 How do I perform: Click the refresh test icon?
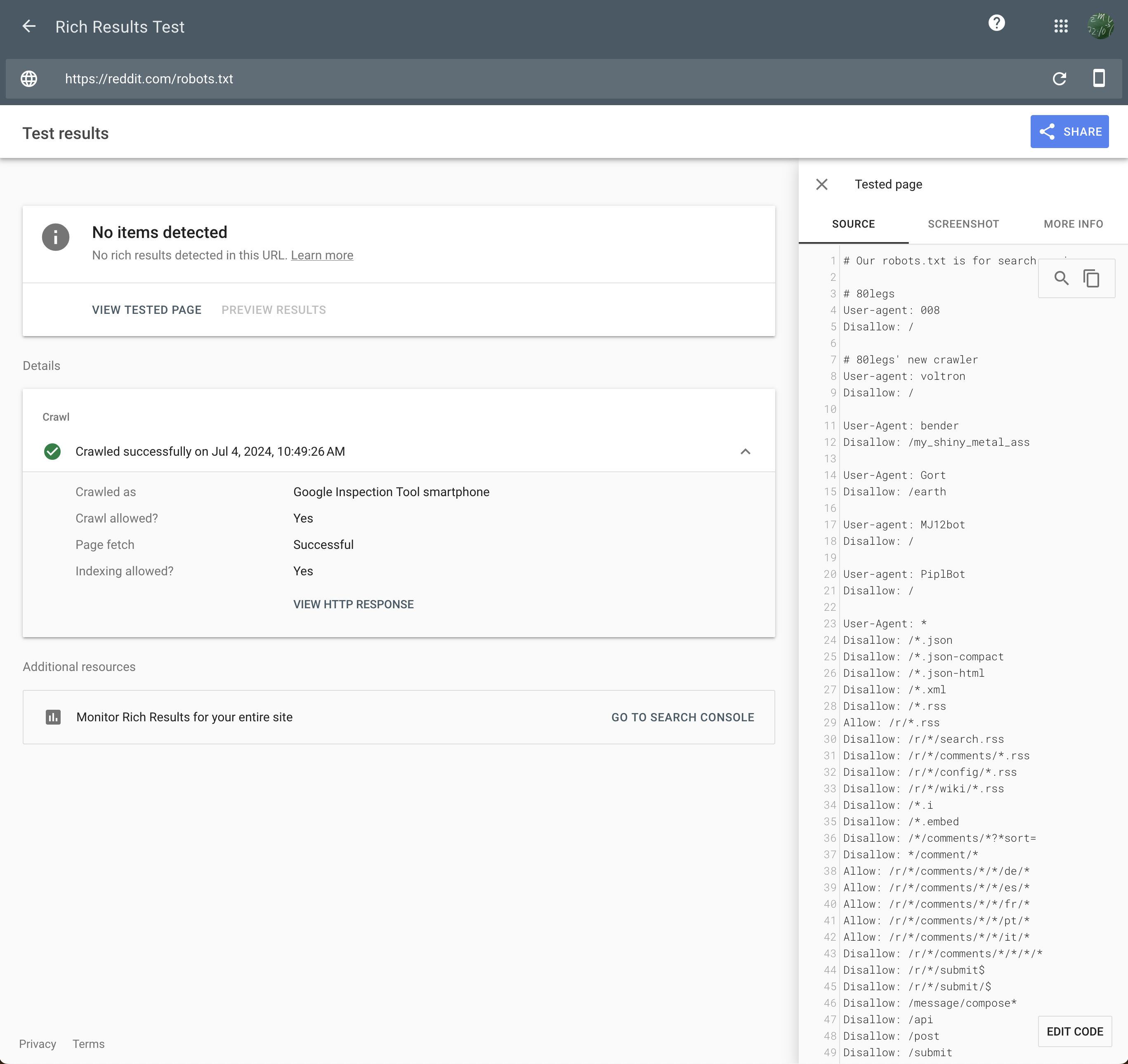[x=1059, y=79]
